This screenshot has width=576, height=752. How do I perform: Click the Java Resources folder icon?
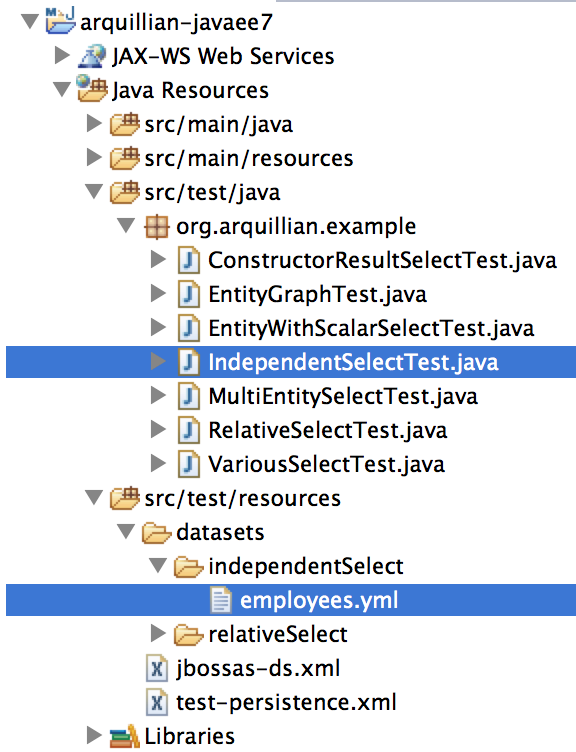pyautogui.click(x=92, y=89)
